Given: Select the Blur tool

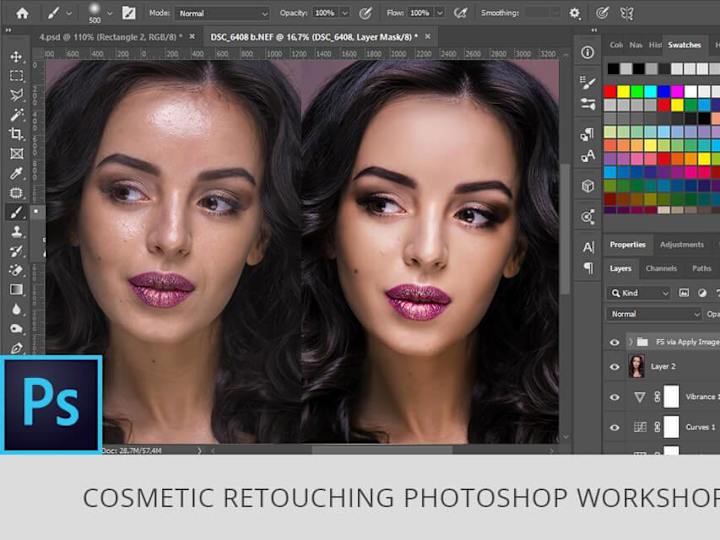Looking at the screenshot, I should (x=17, y=309).
